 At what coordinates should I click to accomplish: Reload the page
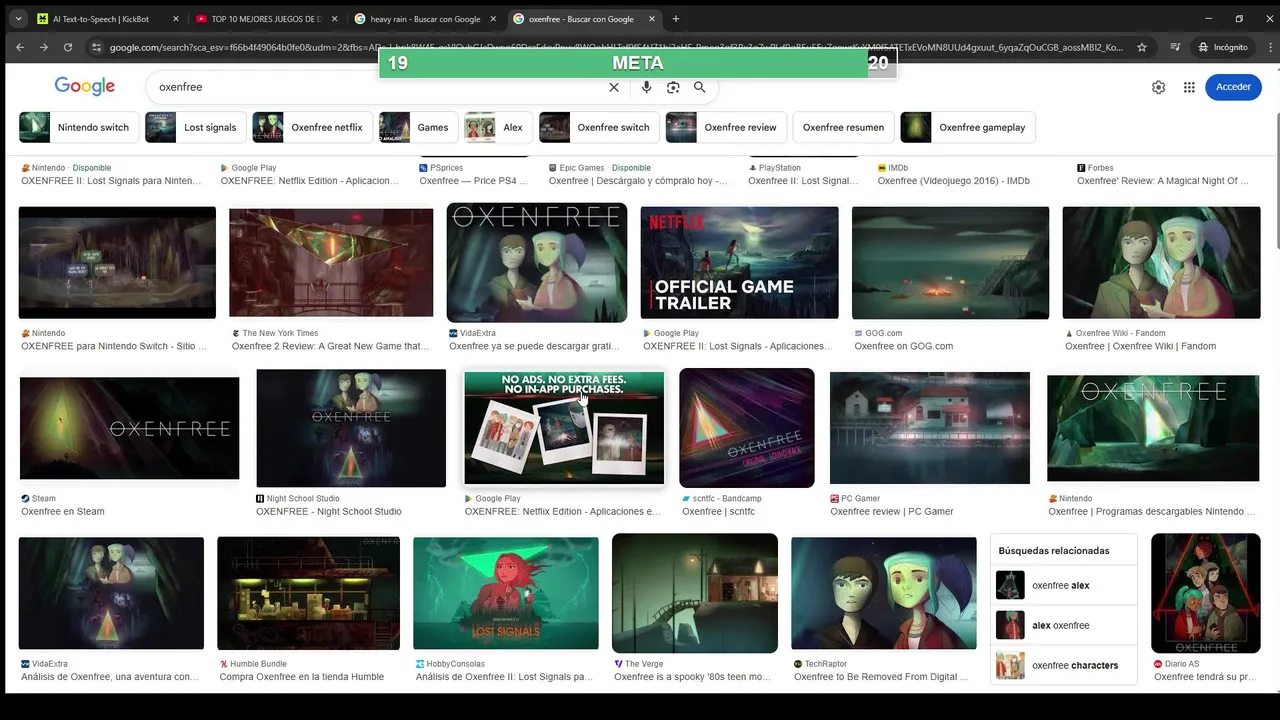(x=68, y=47)
